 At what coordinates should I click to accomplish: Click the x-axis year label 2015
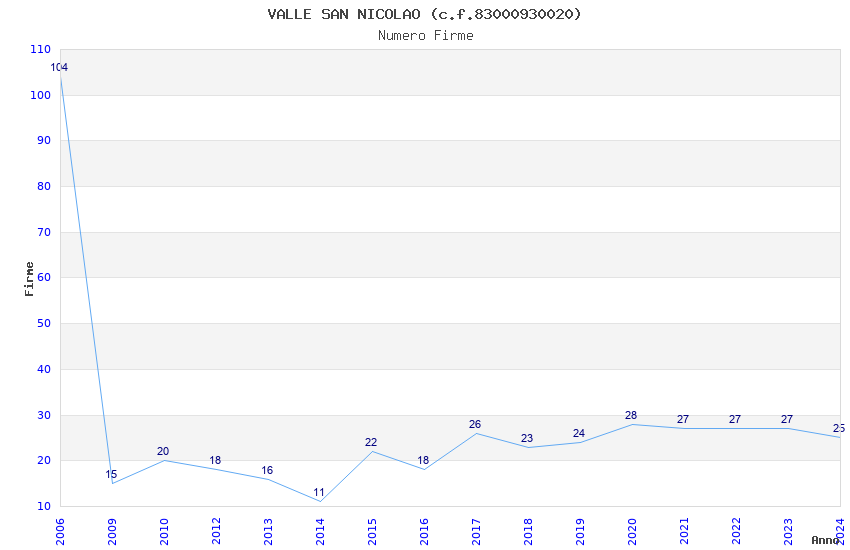(372, 532)
